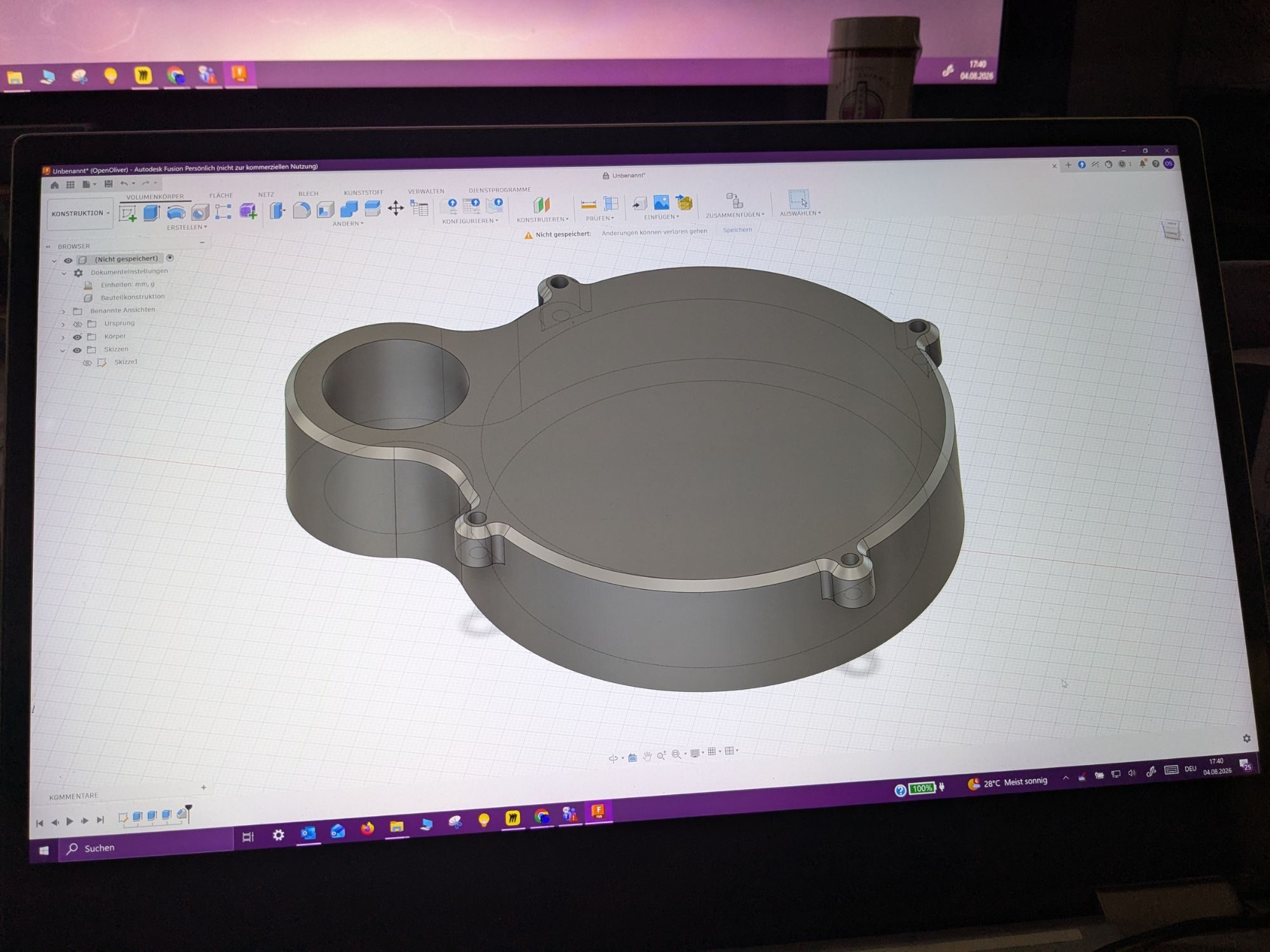
Task: Click the purple Create Form icon
Action: point(248,211)
